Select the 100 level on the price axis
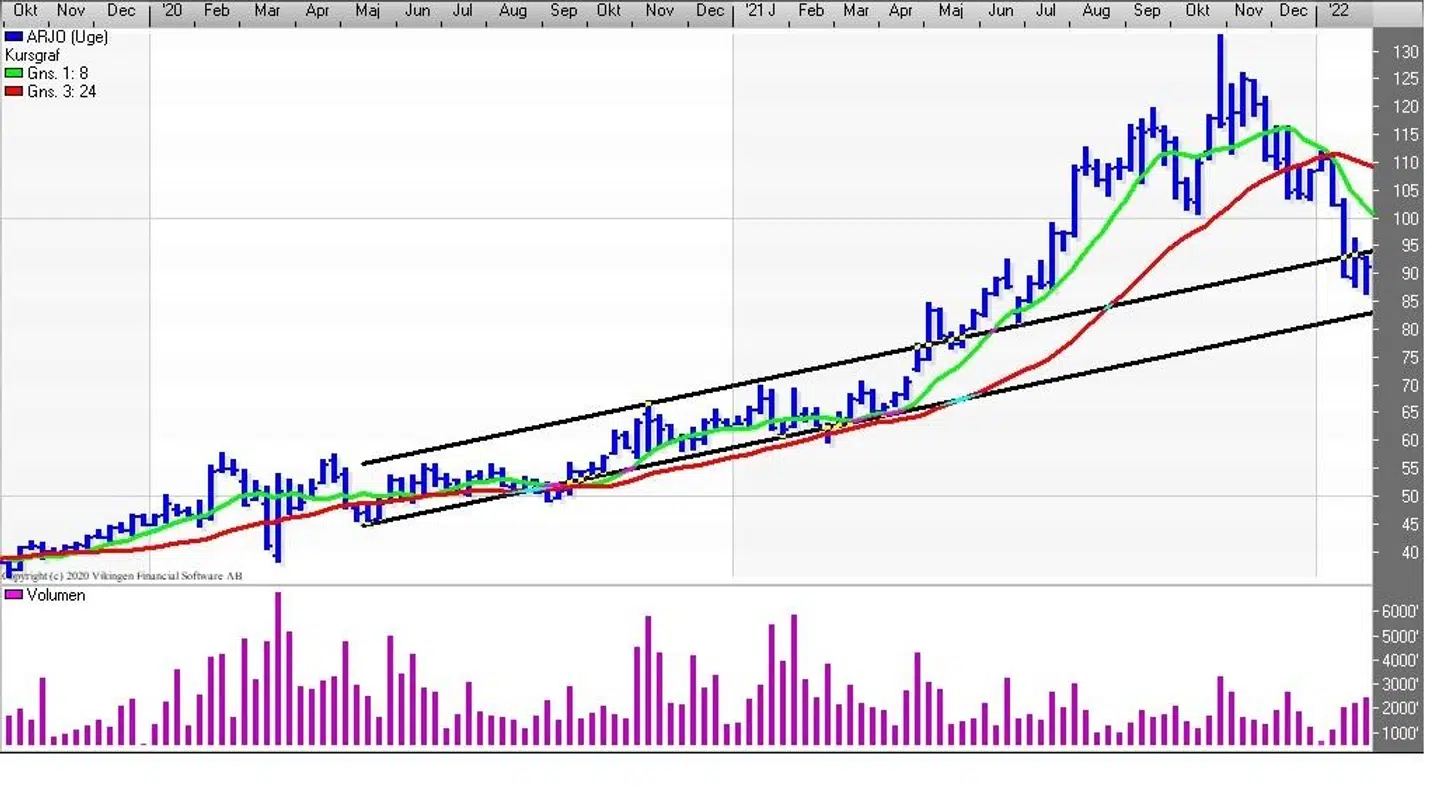Viewport: 1440px width, 810px height. point(1408,219)
